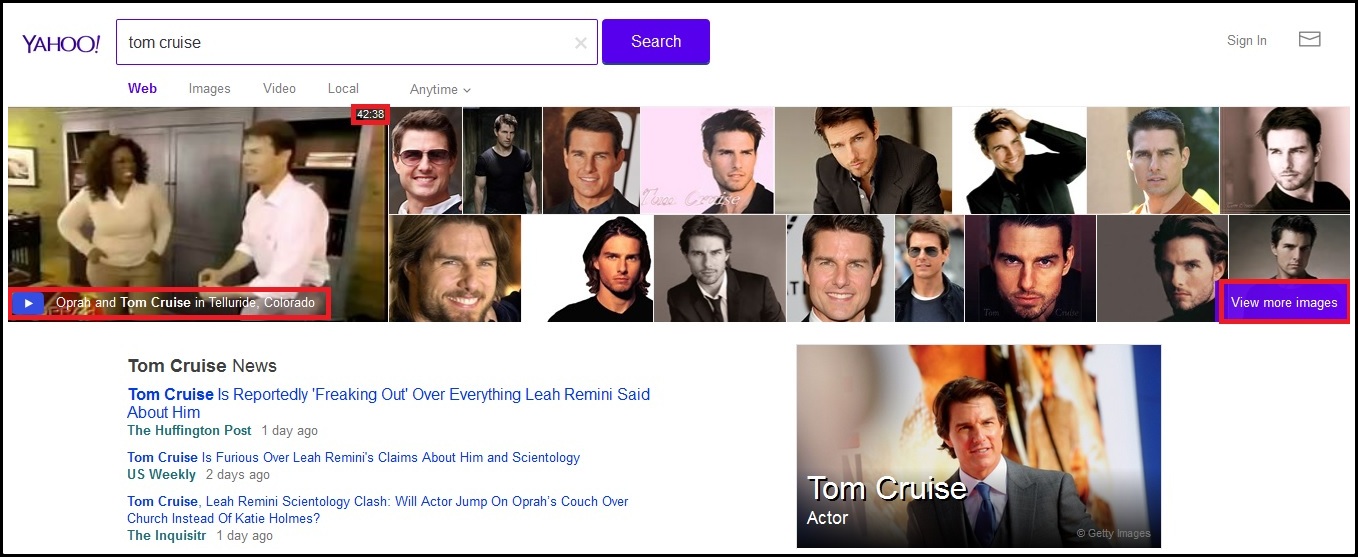Viewport: 1358px width, 557px height.
Task: Open the aviator sunglasses thumbnail in bottom row
Action: pyautogui.click(x=929, y=268)
